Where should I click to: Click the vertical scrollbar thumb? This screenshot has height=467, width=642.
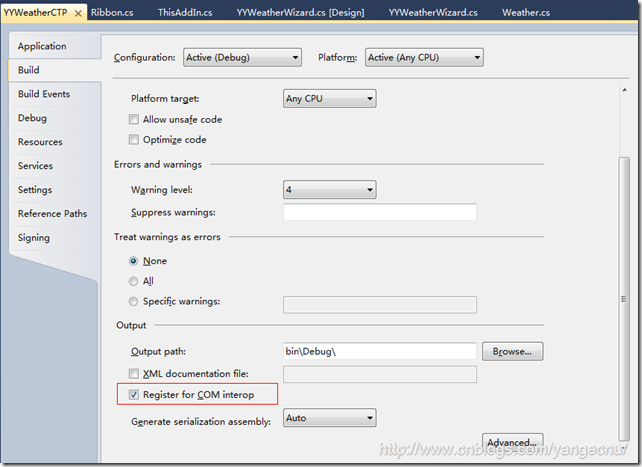click(x=624, y=299)
